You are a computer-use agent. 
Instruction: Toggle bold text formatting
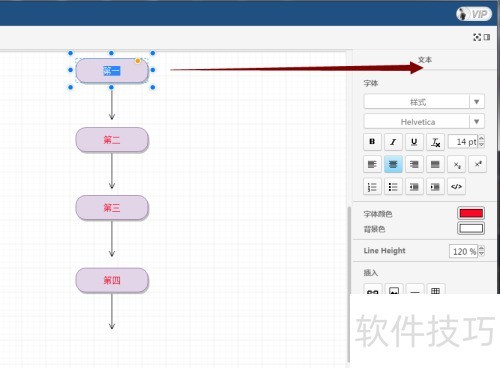pyautogui.click(x=372, y=142)
